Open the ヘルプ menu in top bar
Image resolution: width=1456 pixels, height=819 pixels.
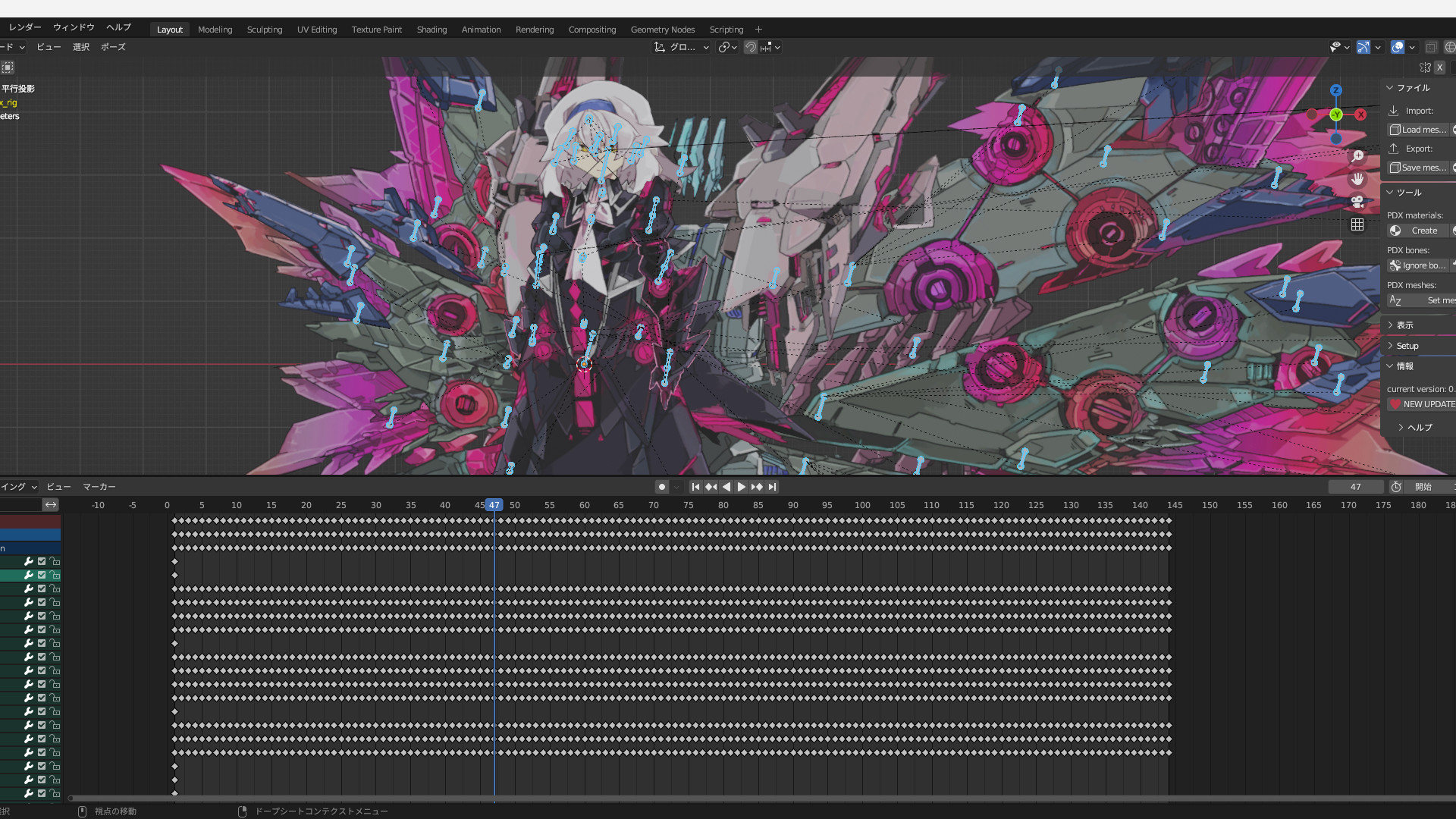(118, 27)
